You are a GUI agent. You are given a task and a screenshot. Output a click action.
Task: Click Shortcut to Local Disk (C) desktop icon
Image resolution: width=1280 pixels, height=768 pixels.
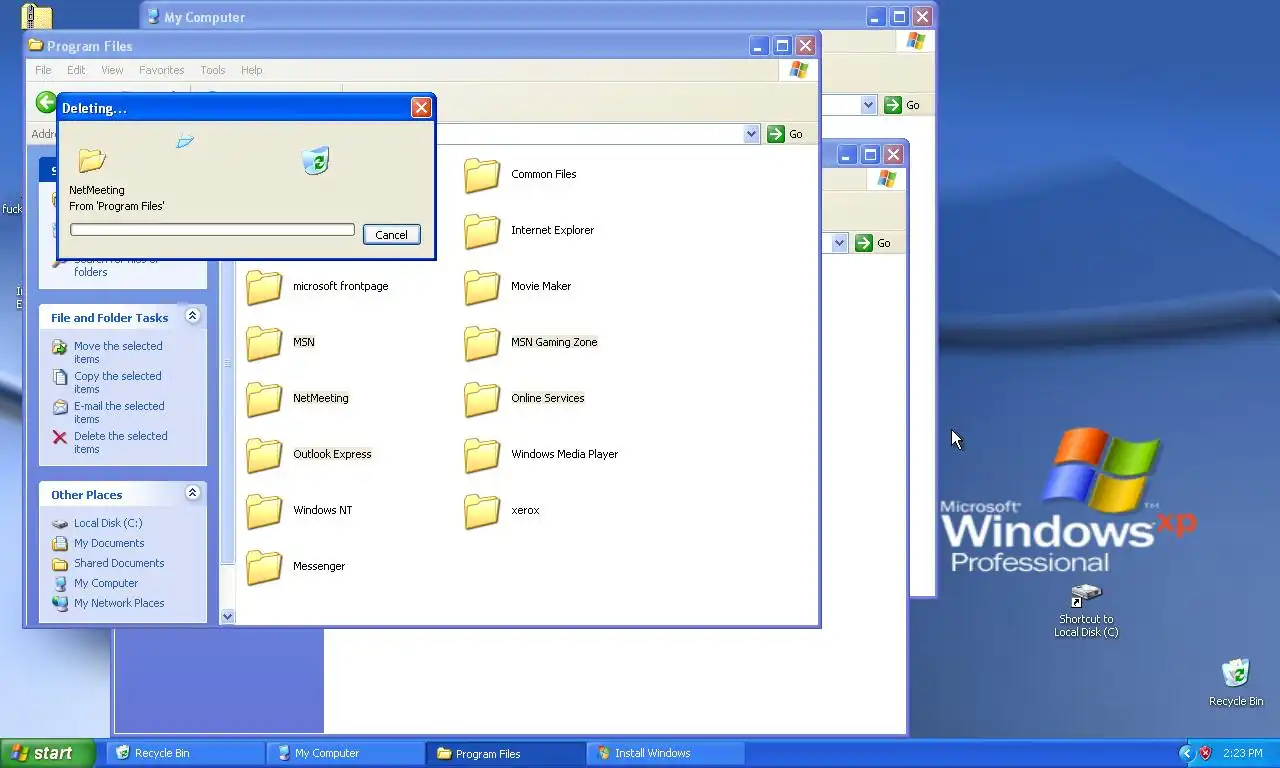tap(1086, 596)
